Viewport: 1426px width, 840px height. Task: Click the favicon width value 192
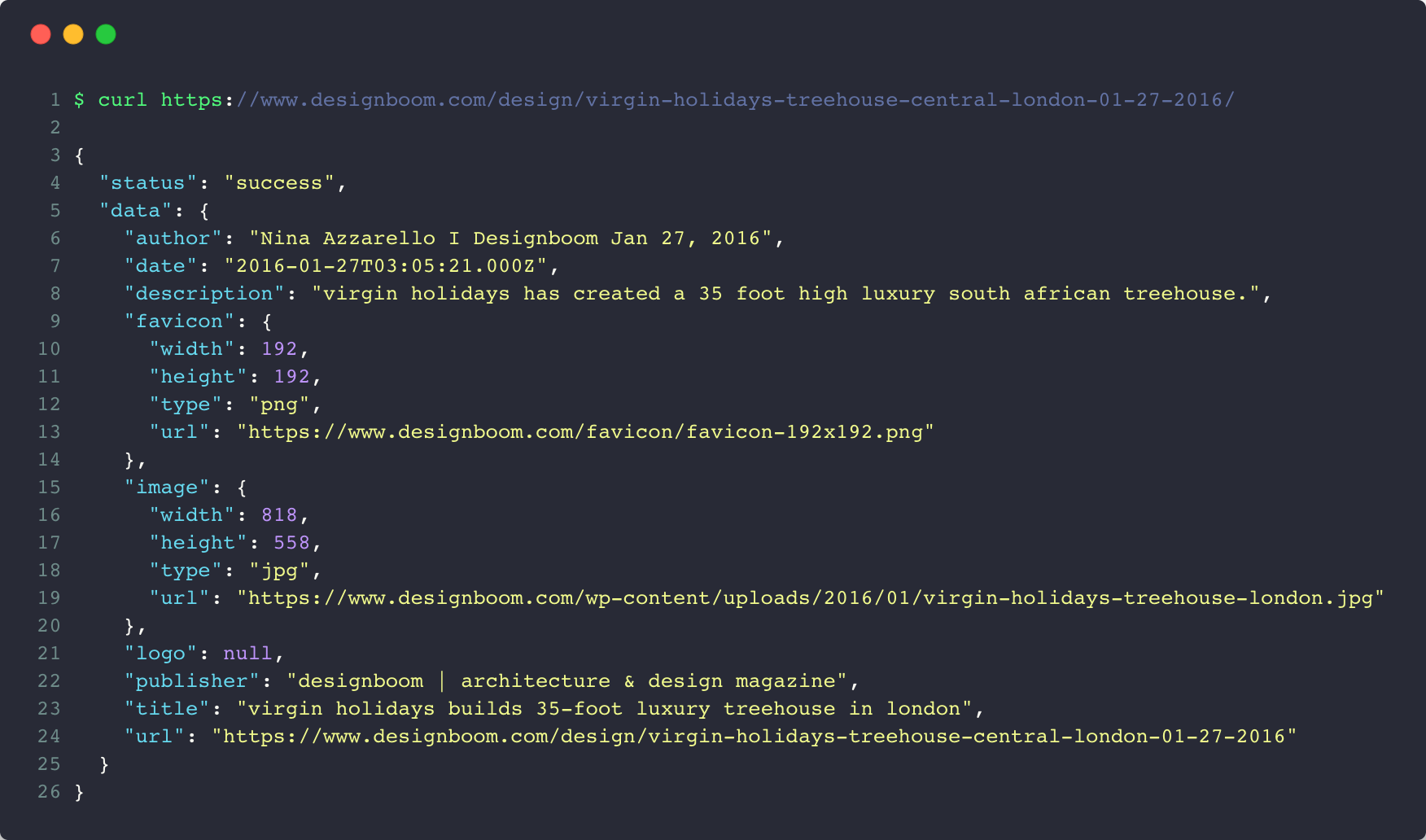(279, 349)
